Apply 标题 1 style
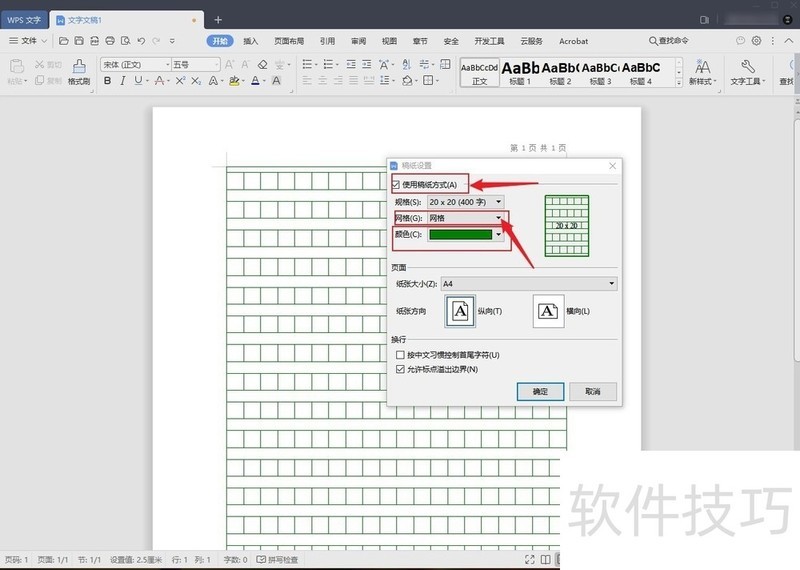The image size is (800, 570). click(x=520, y=73)
